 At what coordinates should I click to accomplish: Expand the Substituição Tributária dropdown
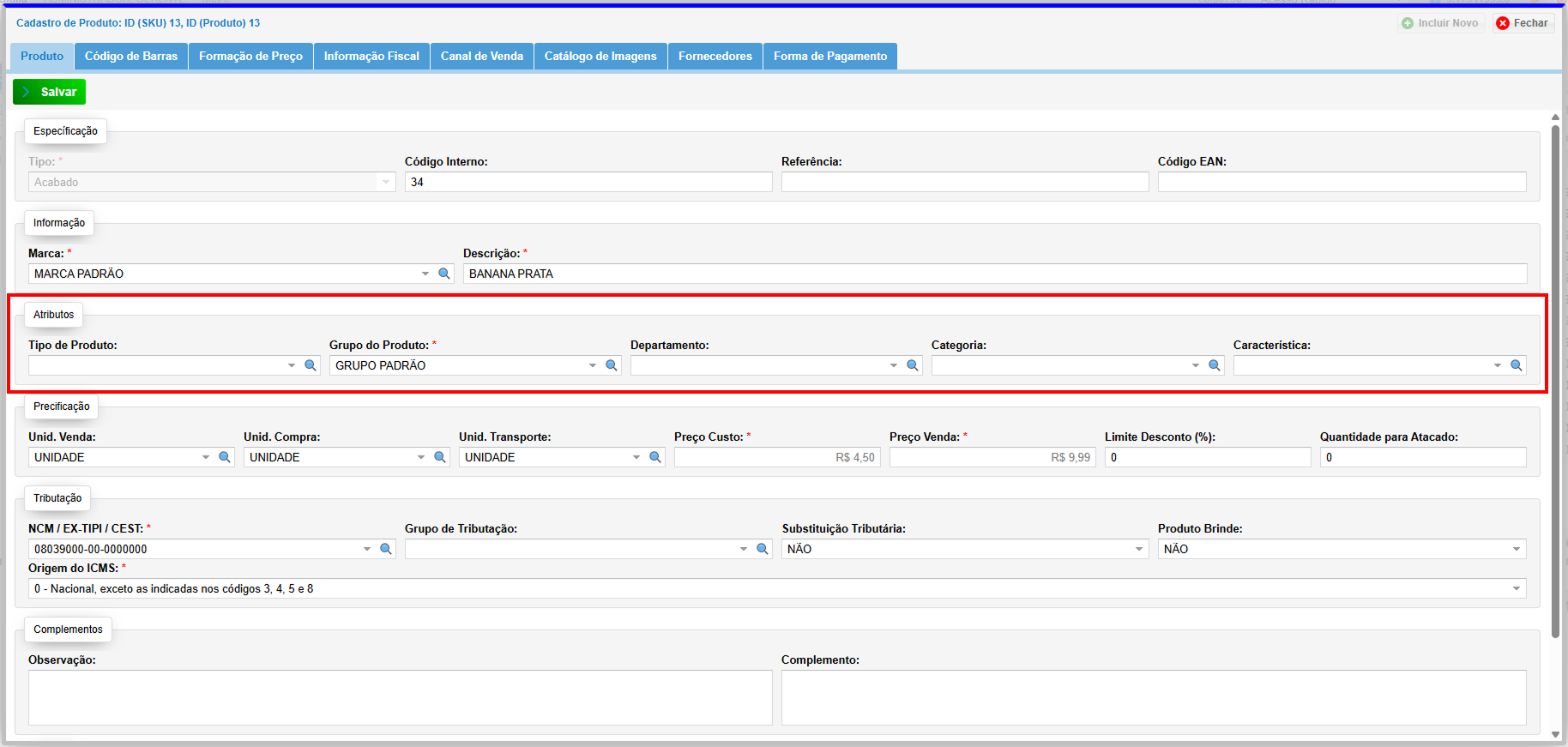coord(1139,549)
